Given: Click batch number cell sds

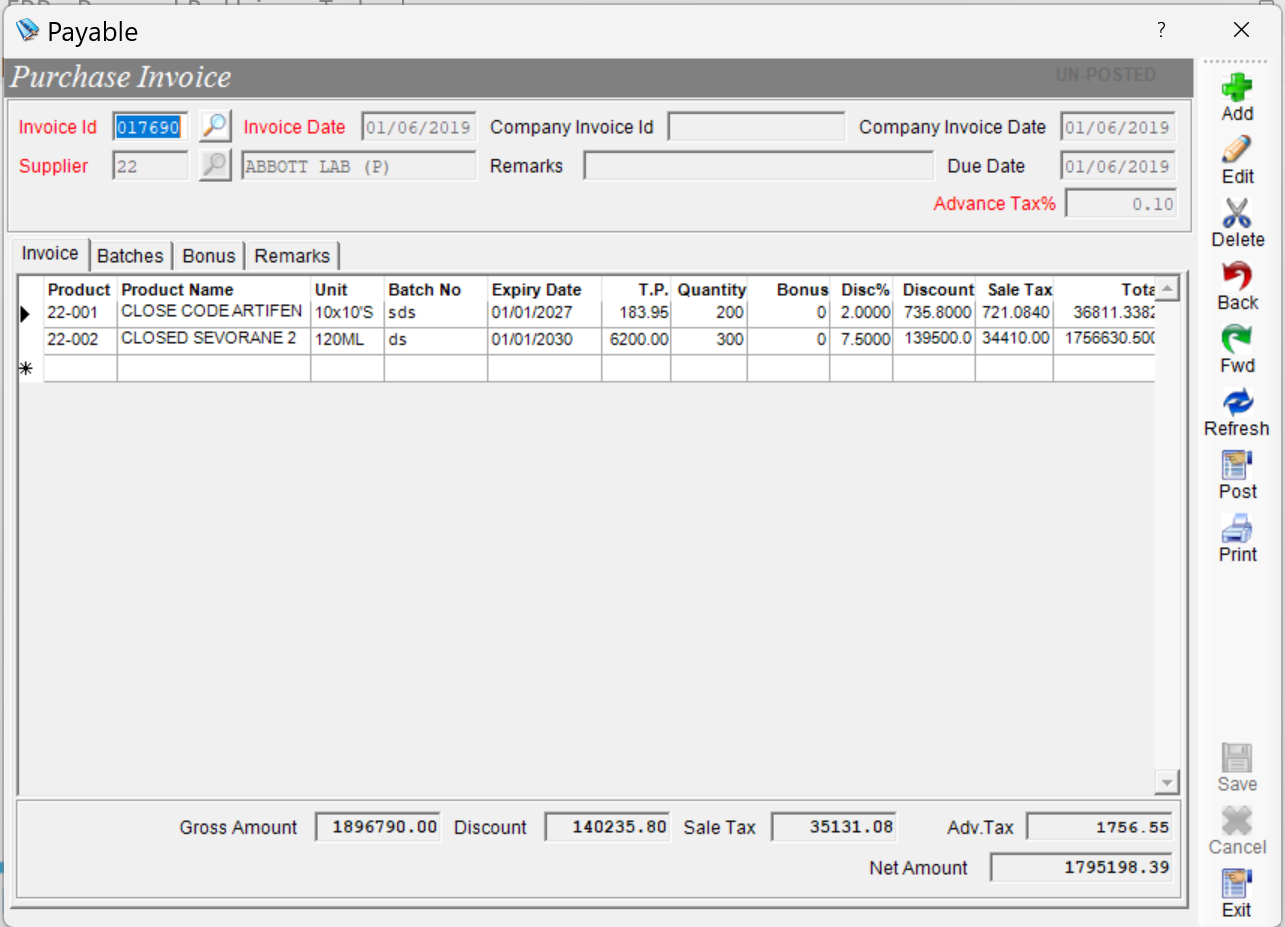Looking at the screenshot, I should coord(435,313).
